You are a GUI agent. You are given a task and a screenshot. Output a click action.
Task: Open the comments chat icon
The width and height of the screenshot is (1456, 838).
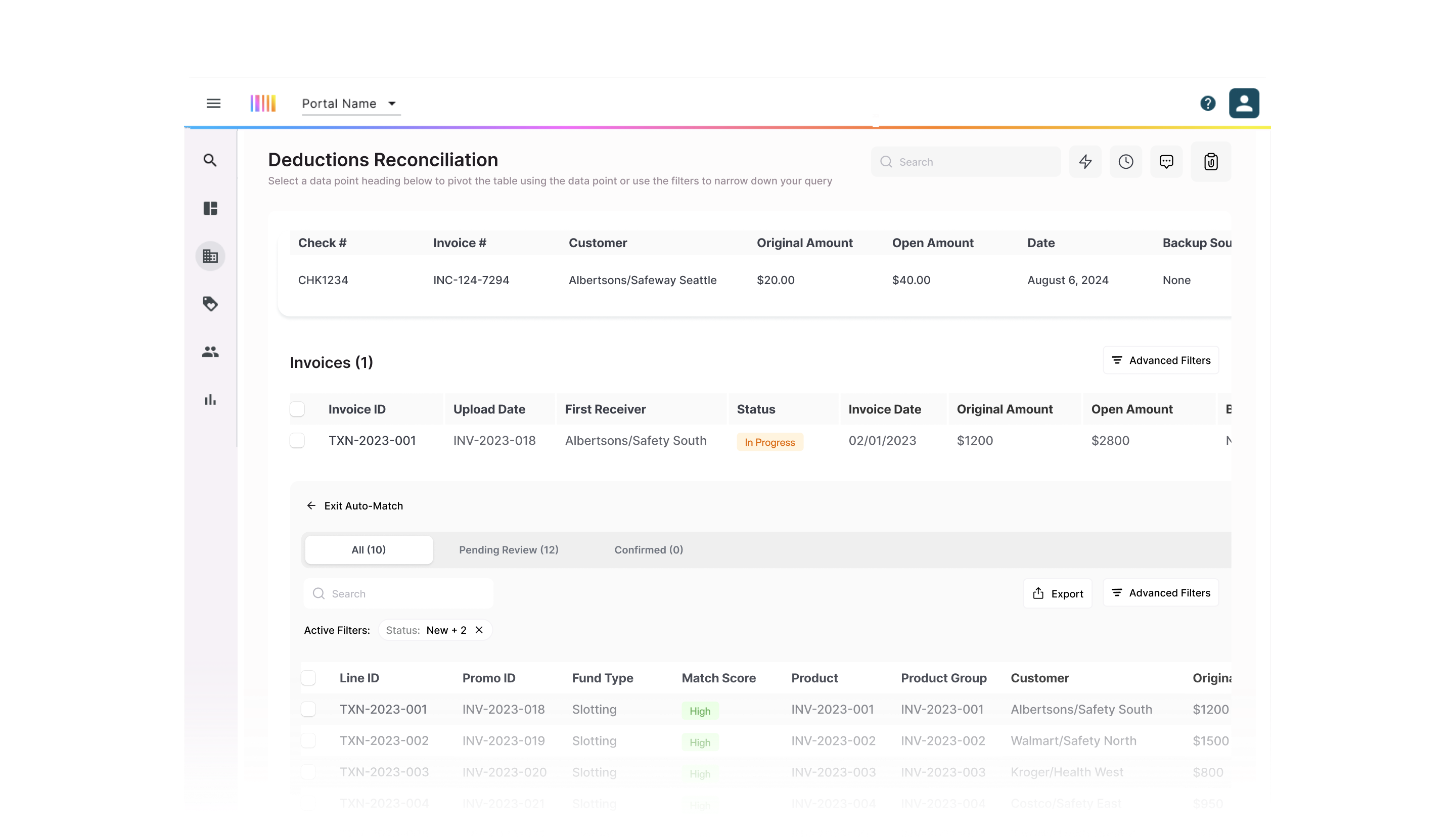tap(1166, 162)
